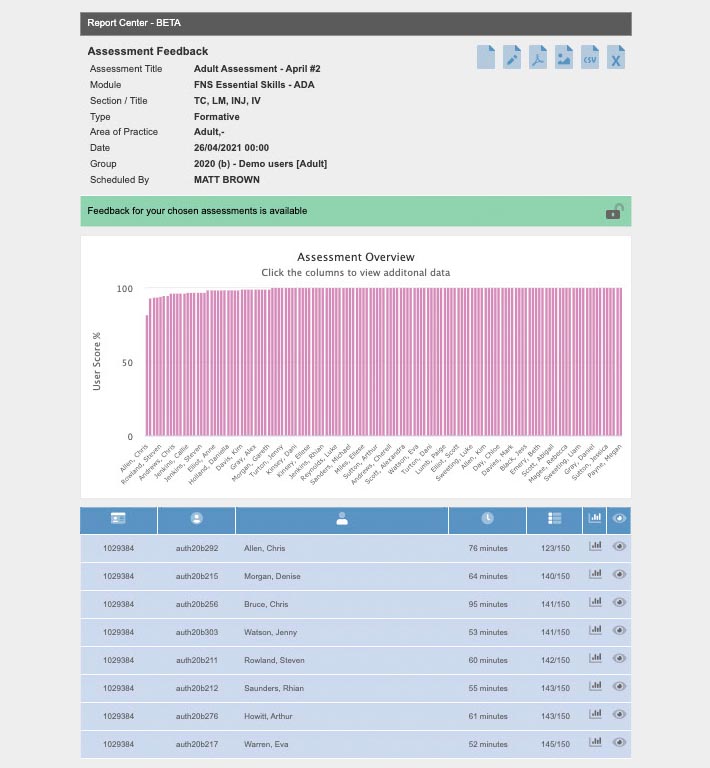The height and width of the screenshot is (768, 710).
Task: Click 'FNS Essential Skills - ADA' module value
Action: (x=254, y=85)
